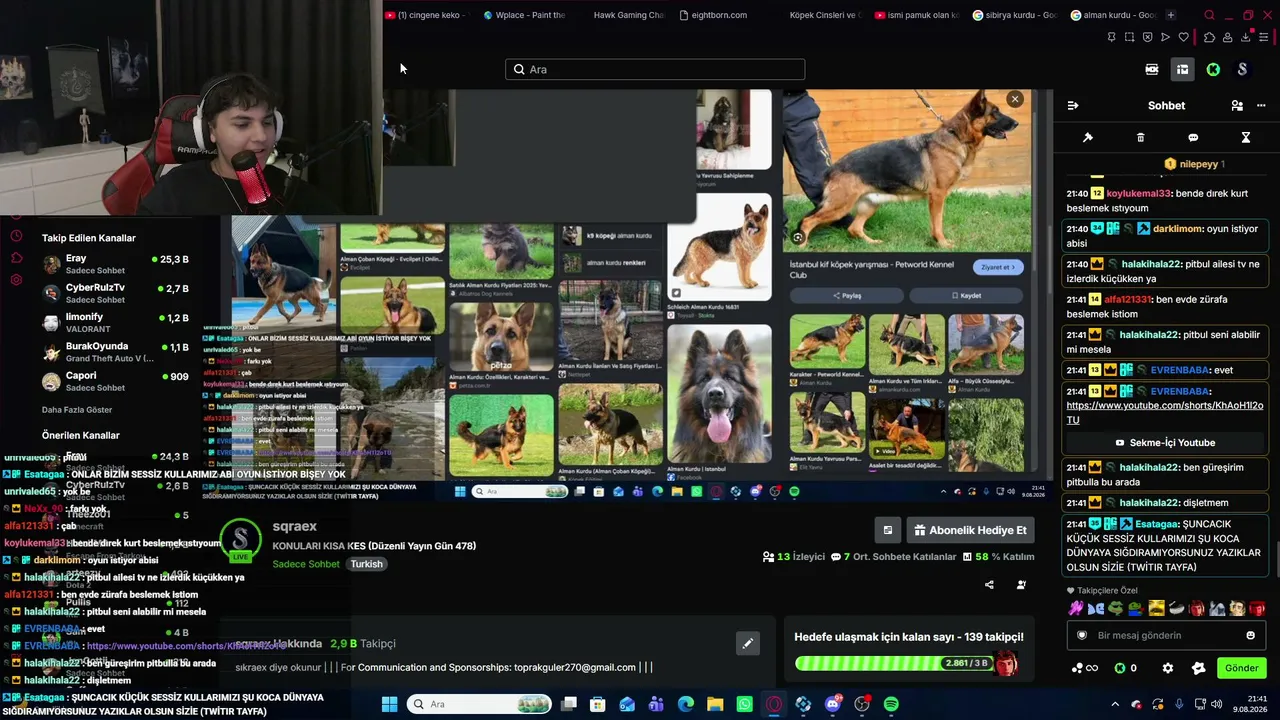Click the share stream icon

[x=989, y=585]
